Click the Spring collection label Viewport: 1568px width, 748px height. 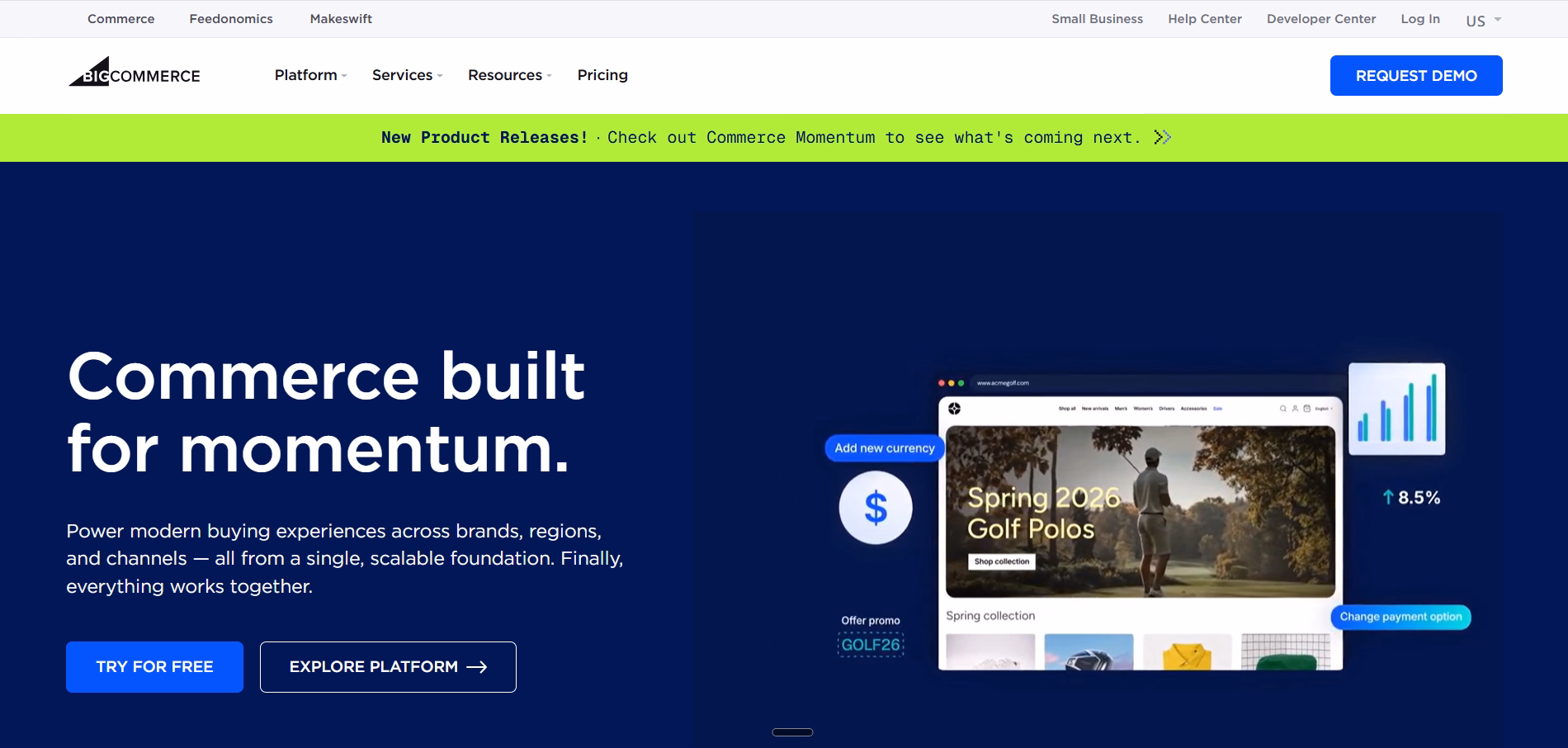click(x=990, y=616)
